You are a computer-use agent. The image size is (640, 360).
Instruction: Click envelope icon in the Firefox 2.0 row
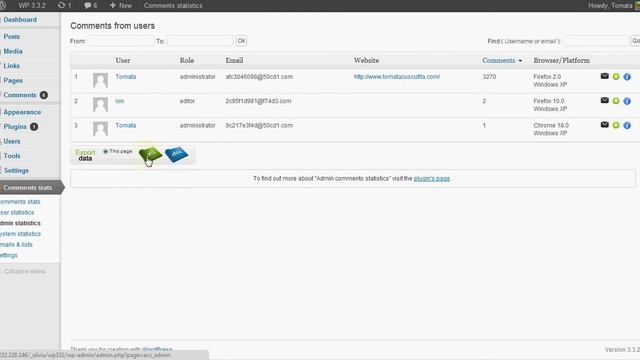coord(604,76)
